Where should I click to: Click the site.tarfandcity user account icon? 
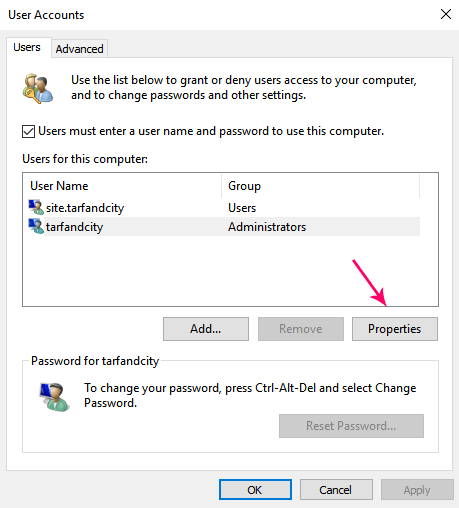(36, 207)
